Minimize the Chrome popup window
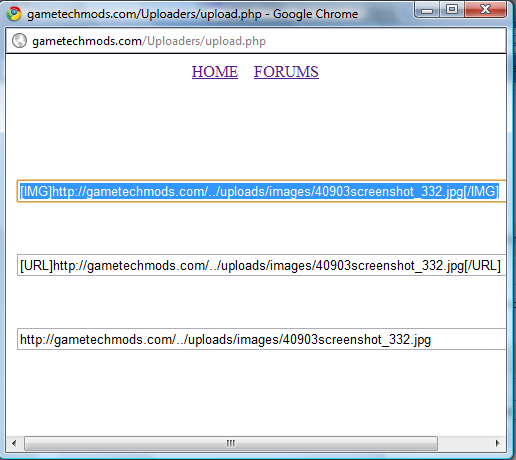The width and height of the screenshot is (516, 460). tap(427, 10)
